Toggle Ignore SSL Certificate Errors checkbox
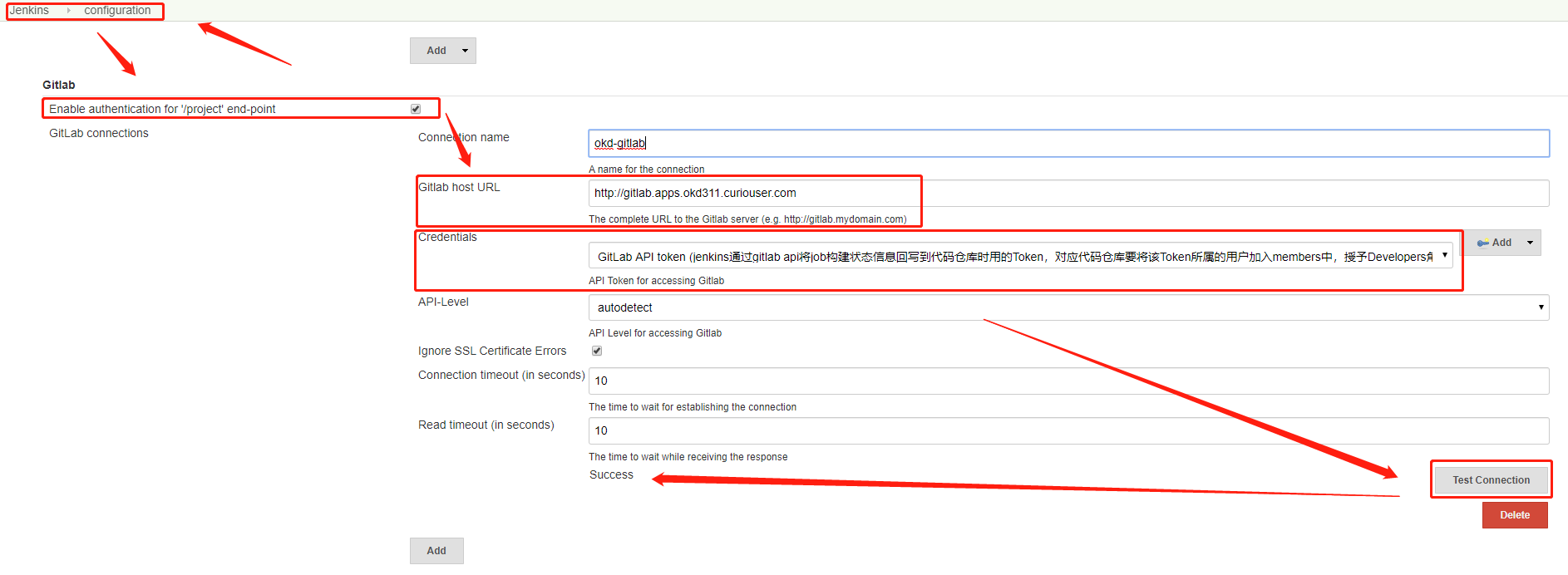The height and width of the screenshot is (575, 1568). 597,351
